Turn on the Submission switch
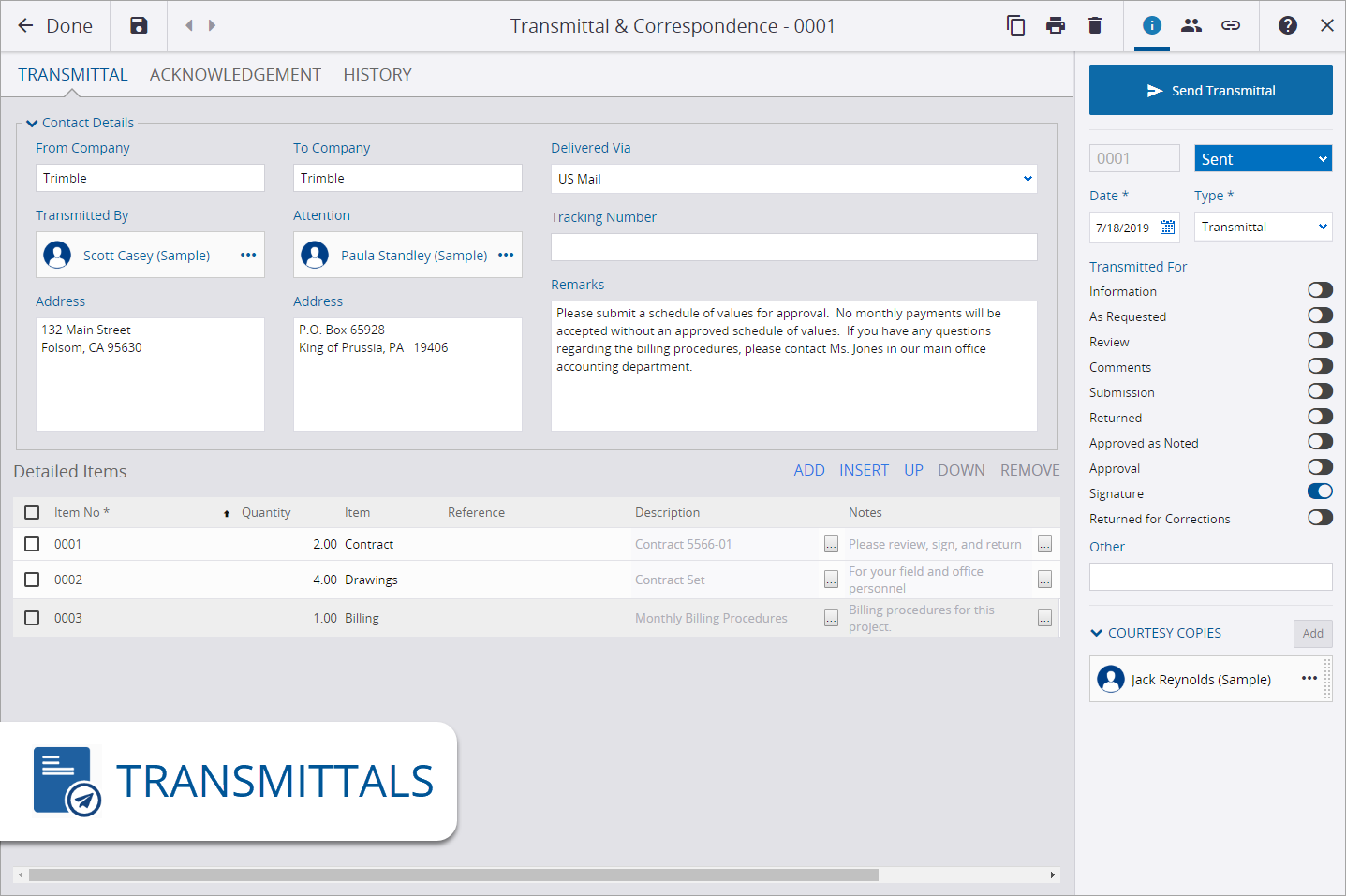 coord(1321,391)
